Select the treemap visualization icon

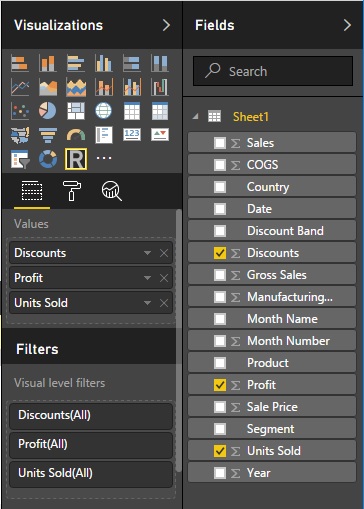tap(76, 111)
